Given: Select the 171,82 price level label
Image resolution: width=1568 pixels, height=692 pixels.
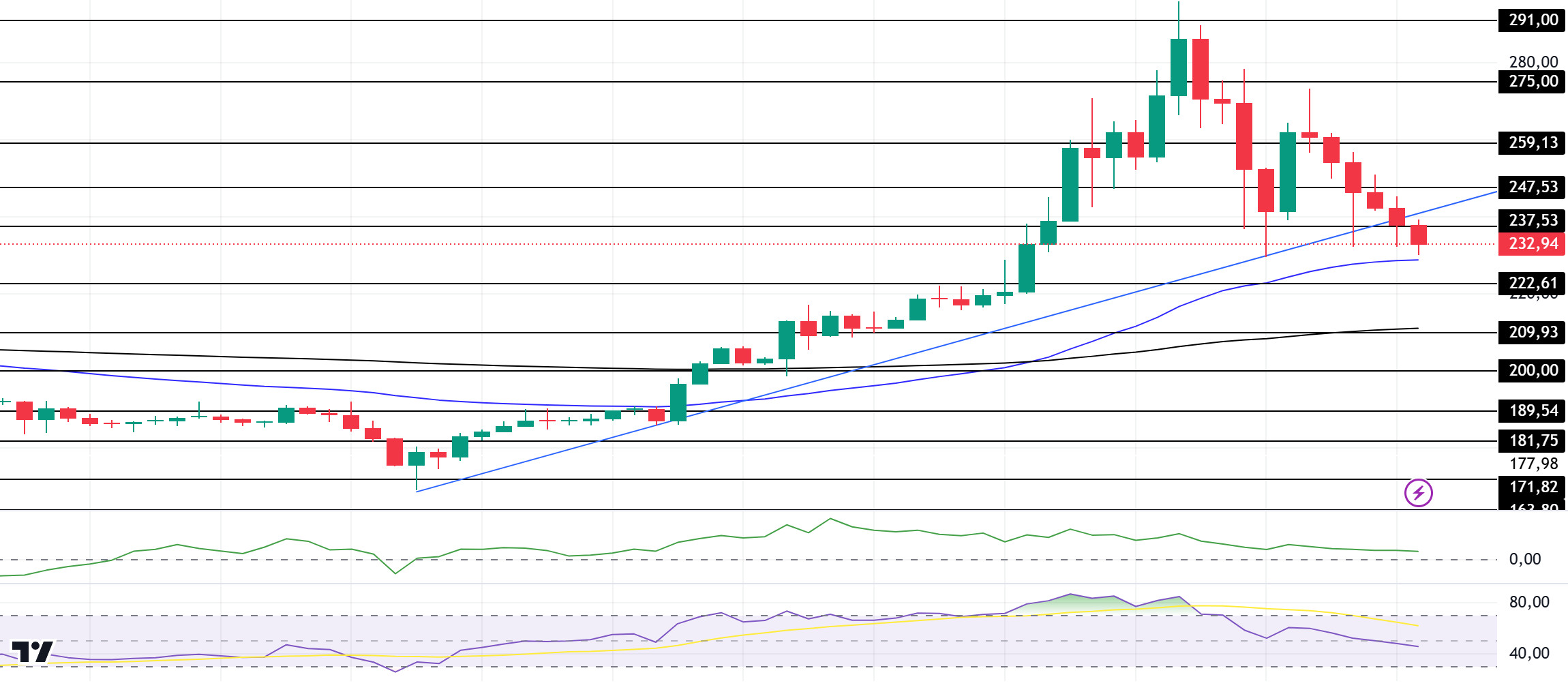Looking at the screenshot, I should click(1532, 487).
